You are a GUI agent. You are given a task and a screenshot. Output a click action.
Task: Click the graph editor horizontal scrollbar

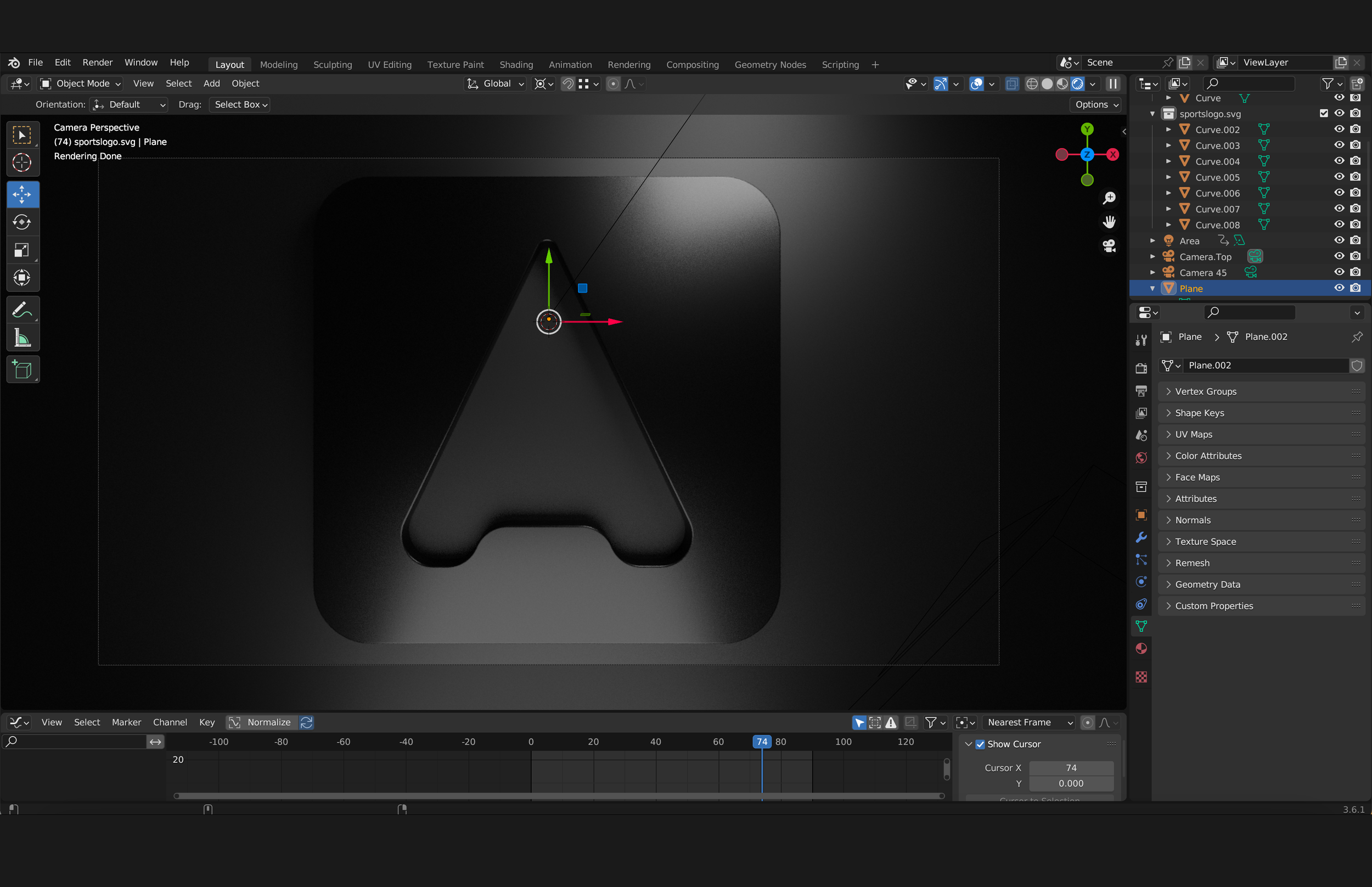(x=559, y=796)
